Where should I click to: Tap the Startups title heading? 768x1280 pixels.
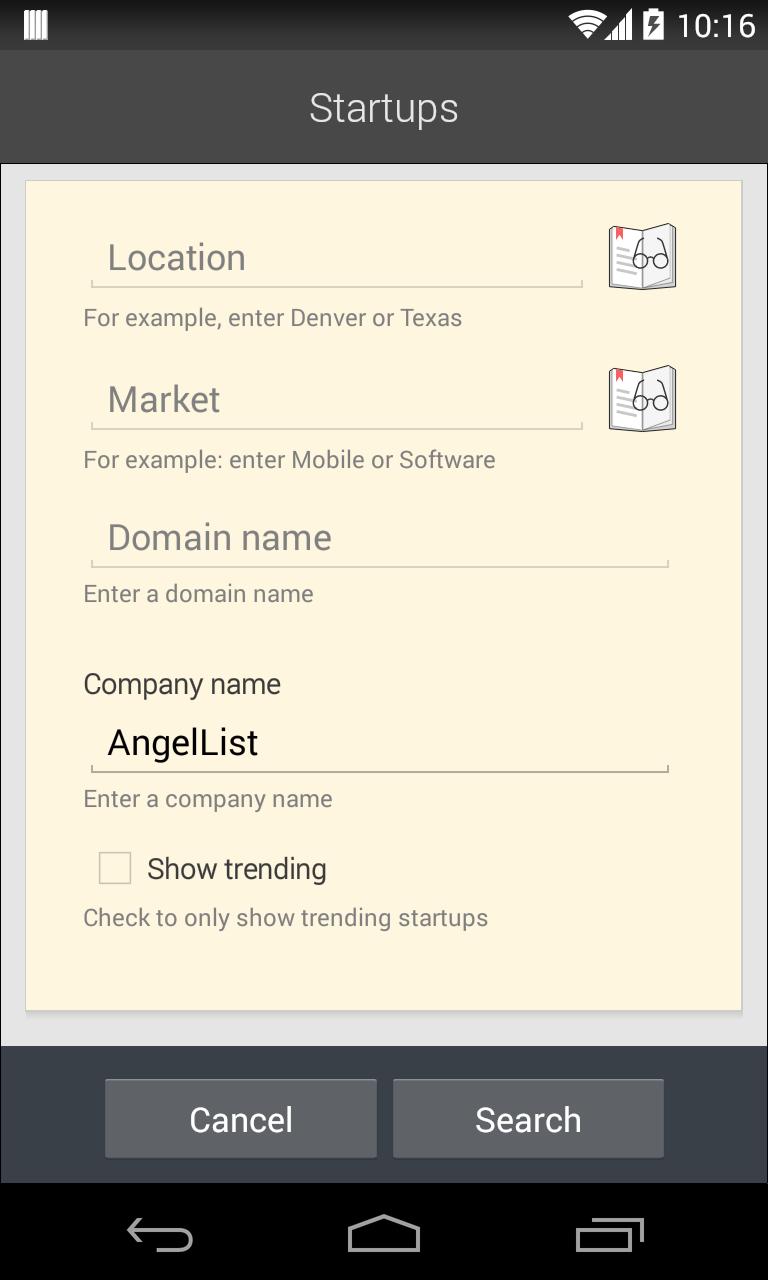[384, 108]
